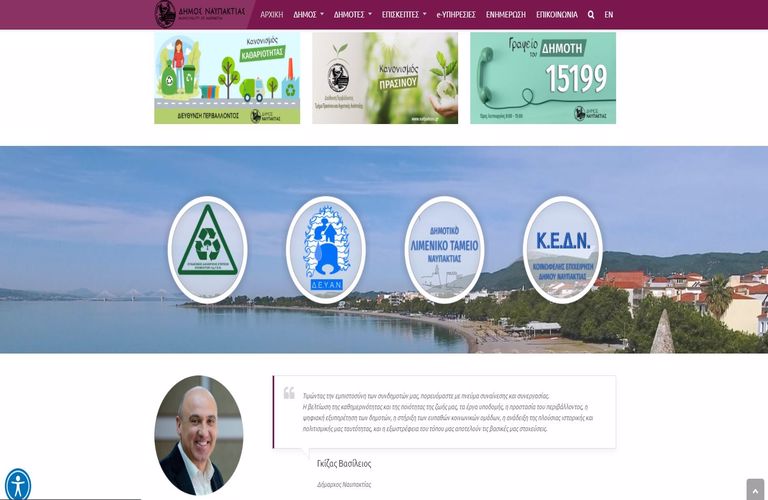Open the ΕΝΗΜΕΡΩΣΗ menu item
This screenshot has height=500, width=768.
pyautogui.click(x=505, y=15)
